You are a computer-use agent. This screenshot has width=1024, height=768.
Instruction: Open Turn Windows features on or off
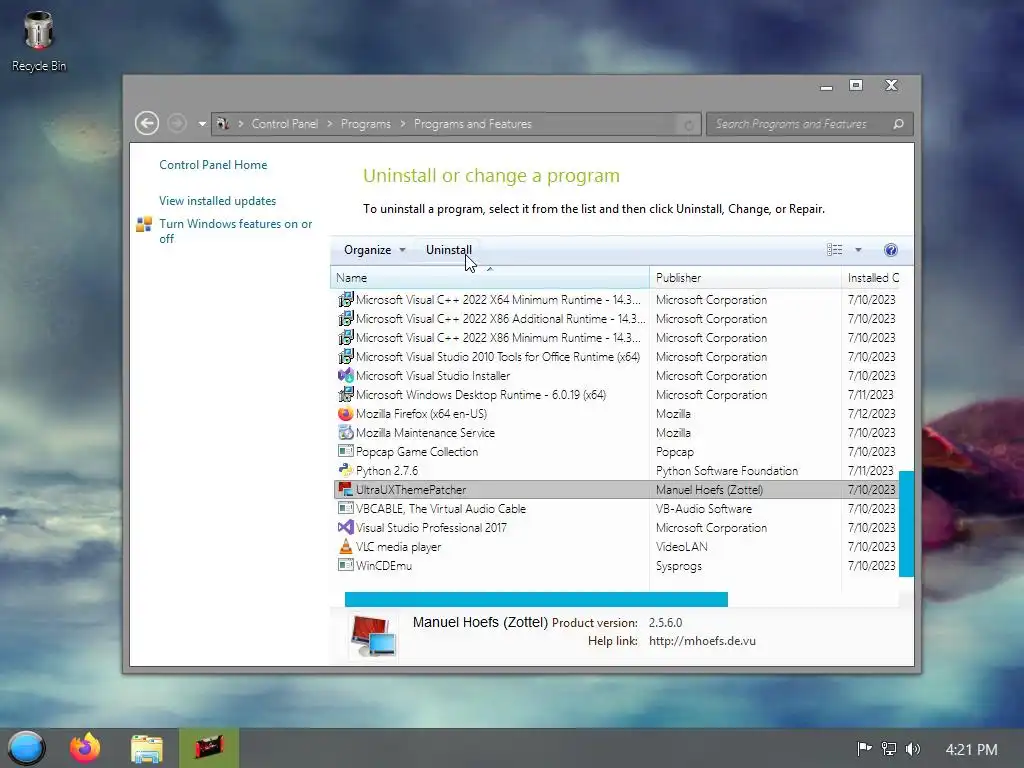tap(236, 231)
